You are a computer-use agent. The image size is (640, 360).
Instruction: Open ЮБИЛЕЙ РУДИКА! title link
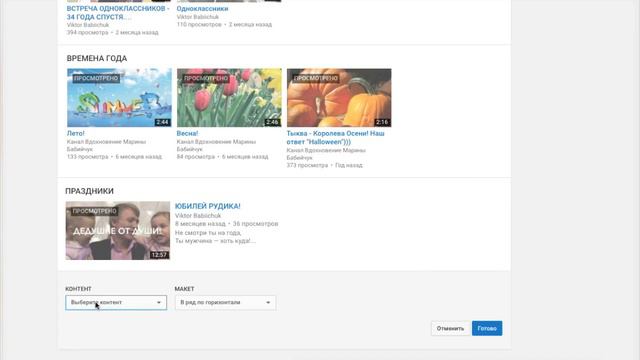(x=207, y=206)
